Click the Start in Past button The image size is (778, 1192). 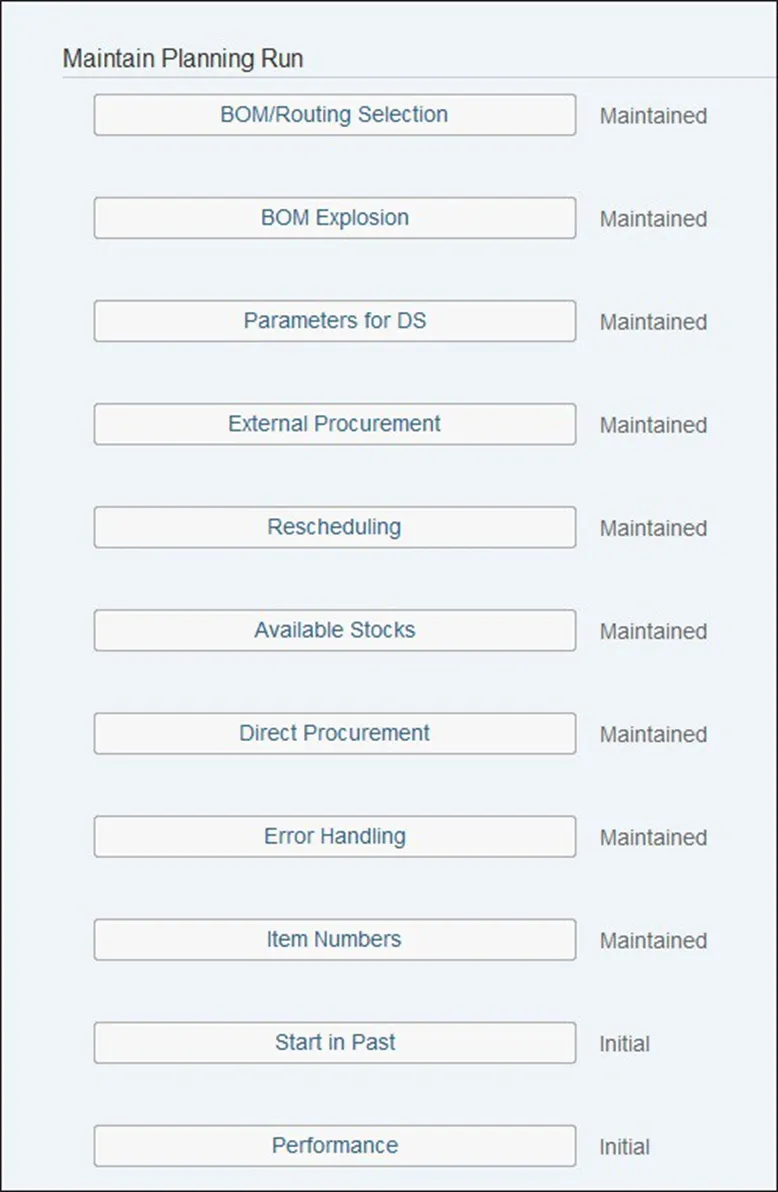[334, 1042]
